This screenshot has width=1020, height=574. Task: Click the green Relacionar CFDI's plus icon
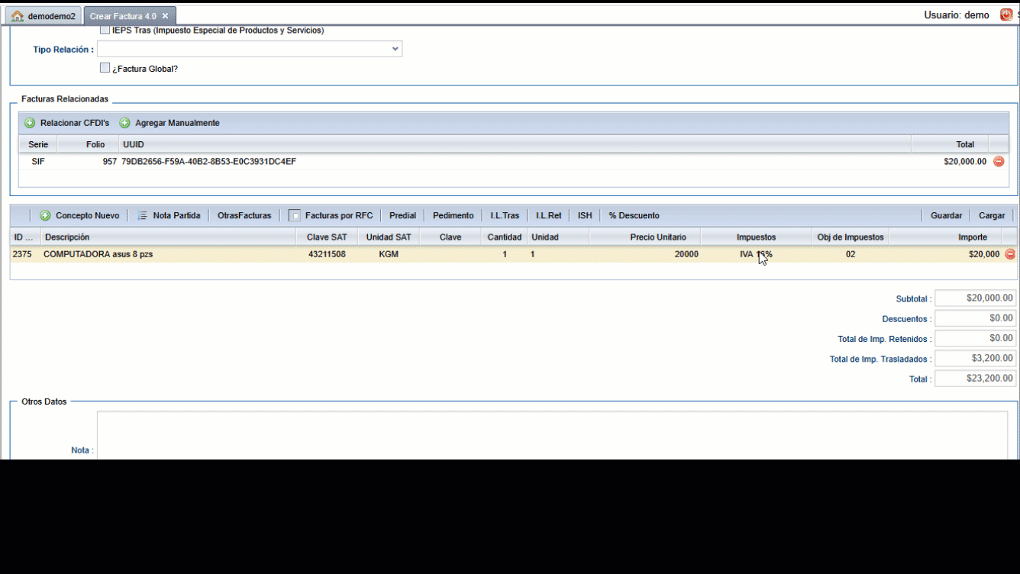[30, 123]
